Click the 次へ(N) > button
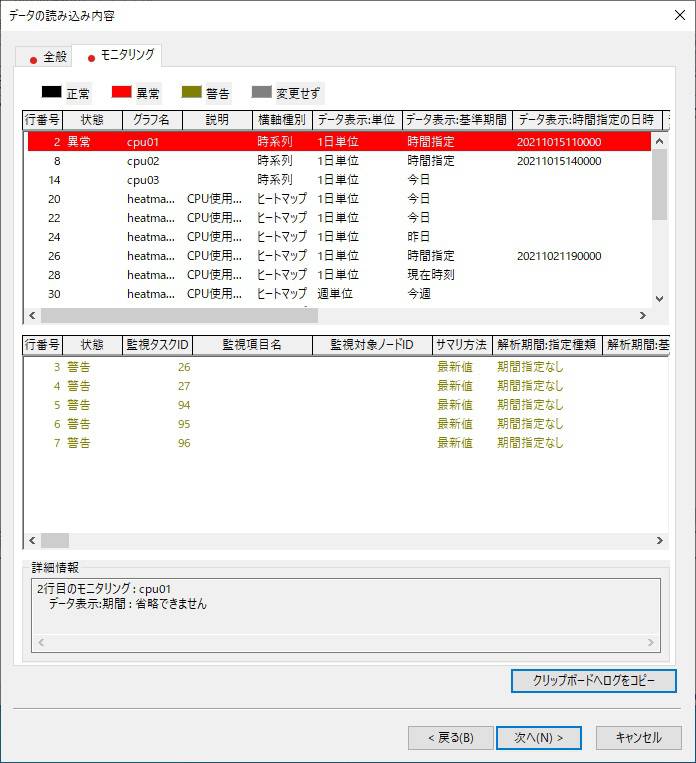 click(x=538, y=738)
